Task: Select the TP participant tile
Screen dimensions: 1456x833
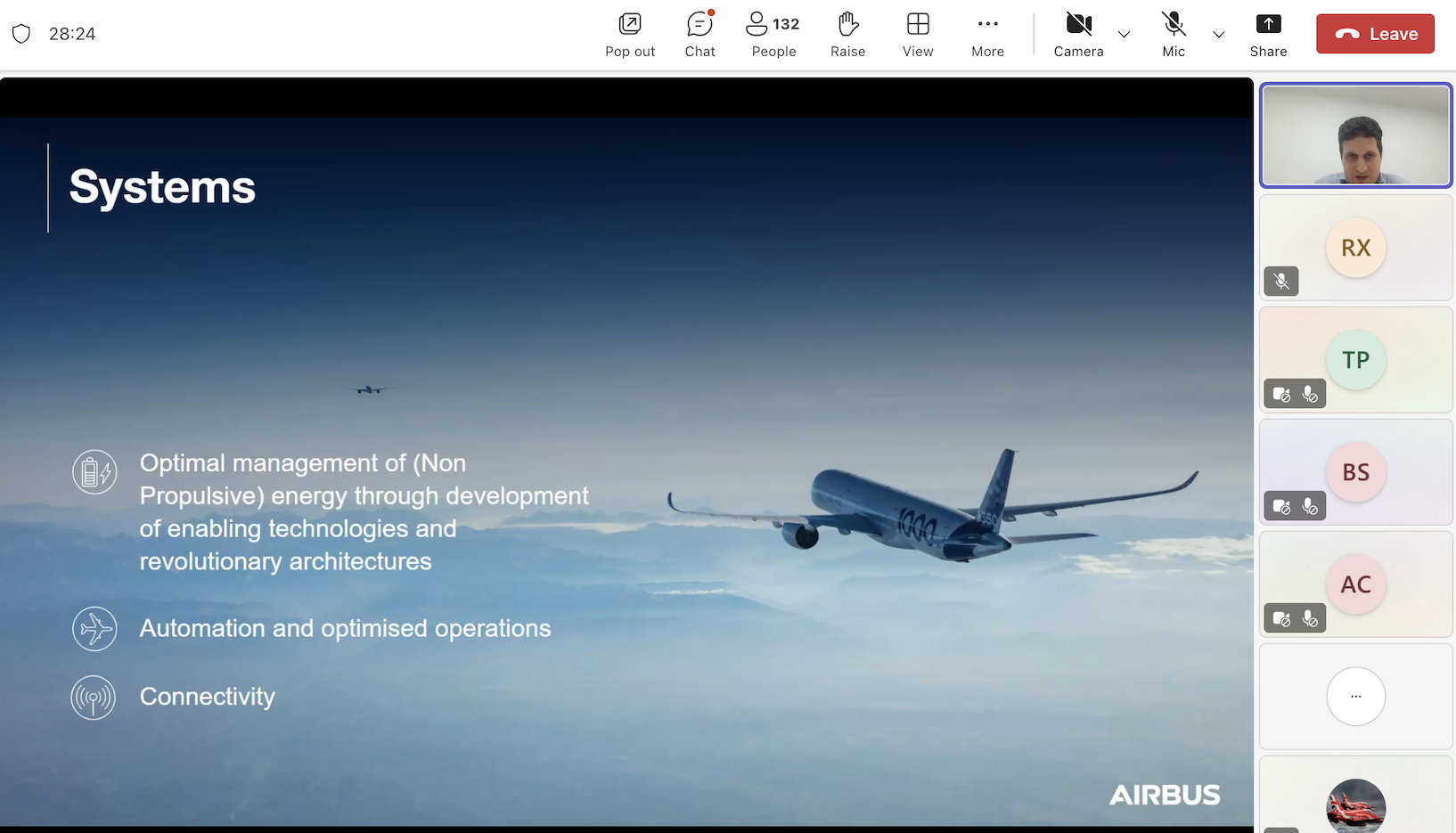Action: (1355, 360)
